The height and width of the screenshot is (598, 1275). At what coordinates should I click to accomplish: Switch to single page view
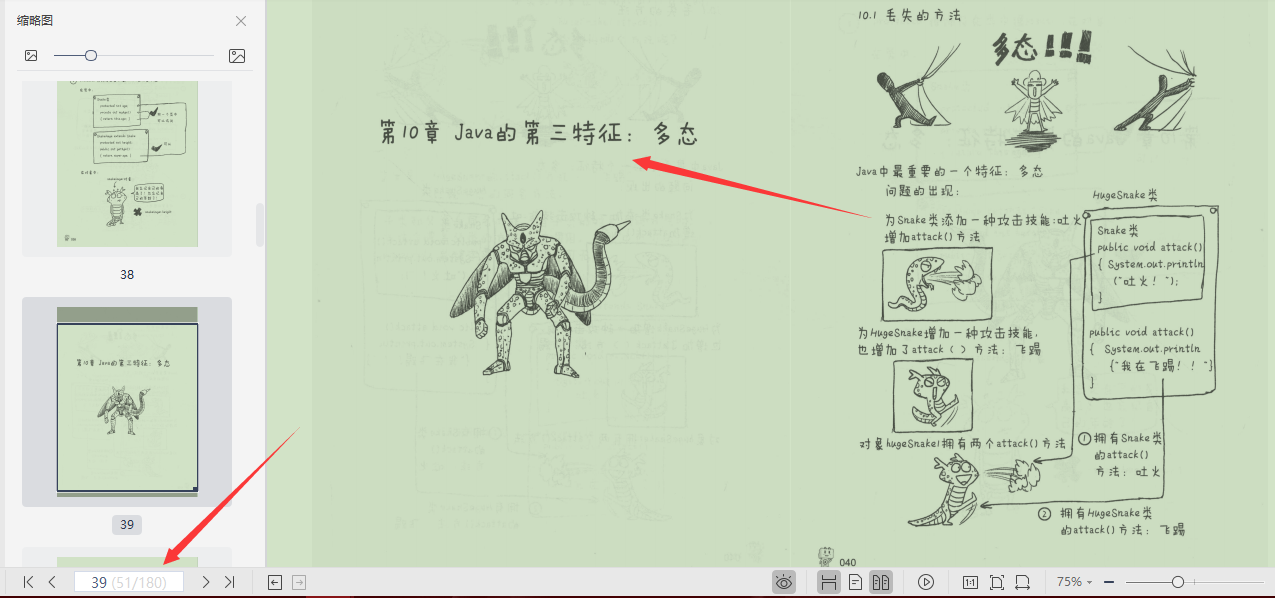855,582
